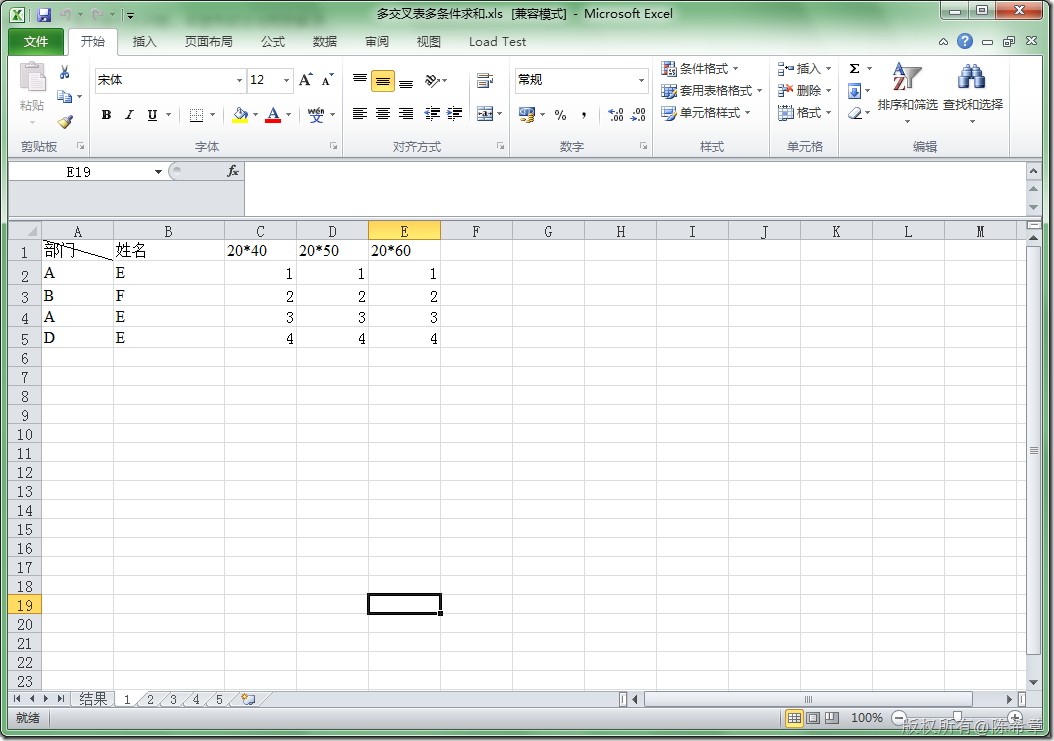Open the 常规 number format dropdown
Viewport: 1054px width, 741px height.
[x=641, y=80]
